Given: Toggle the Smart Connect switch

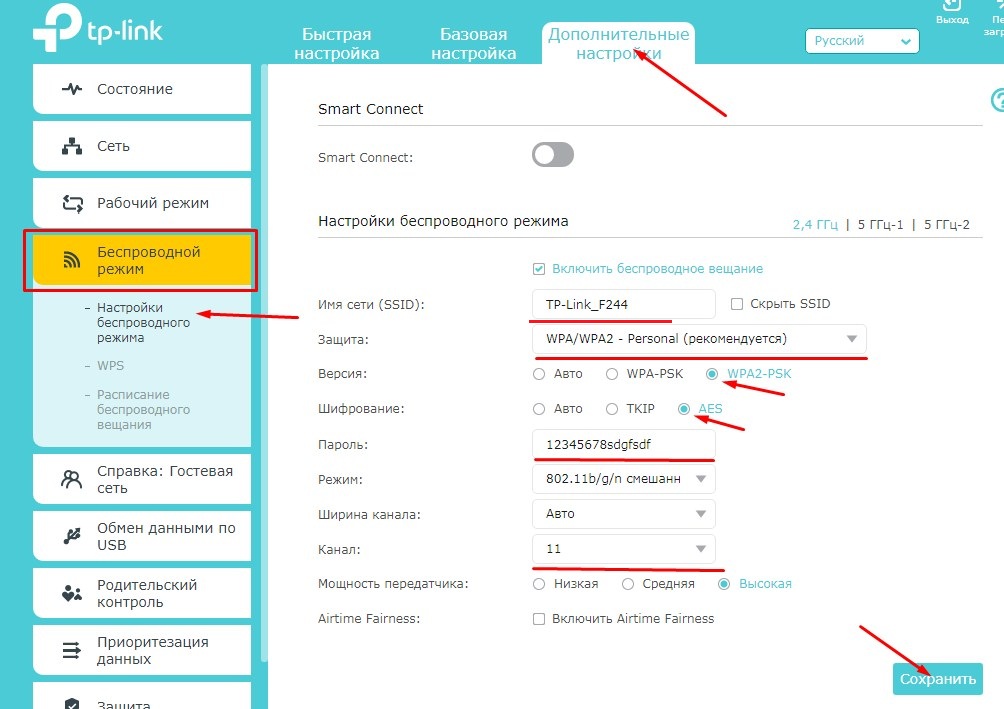Looking at the screenshot, I should pyautogui.click(x=553, y=155).
